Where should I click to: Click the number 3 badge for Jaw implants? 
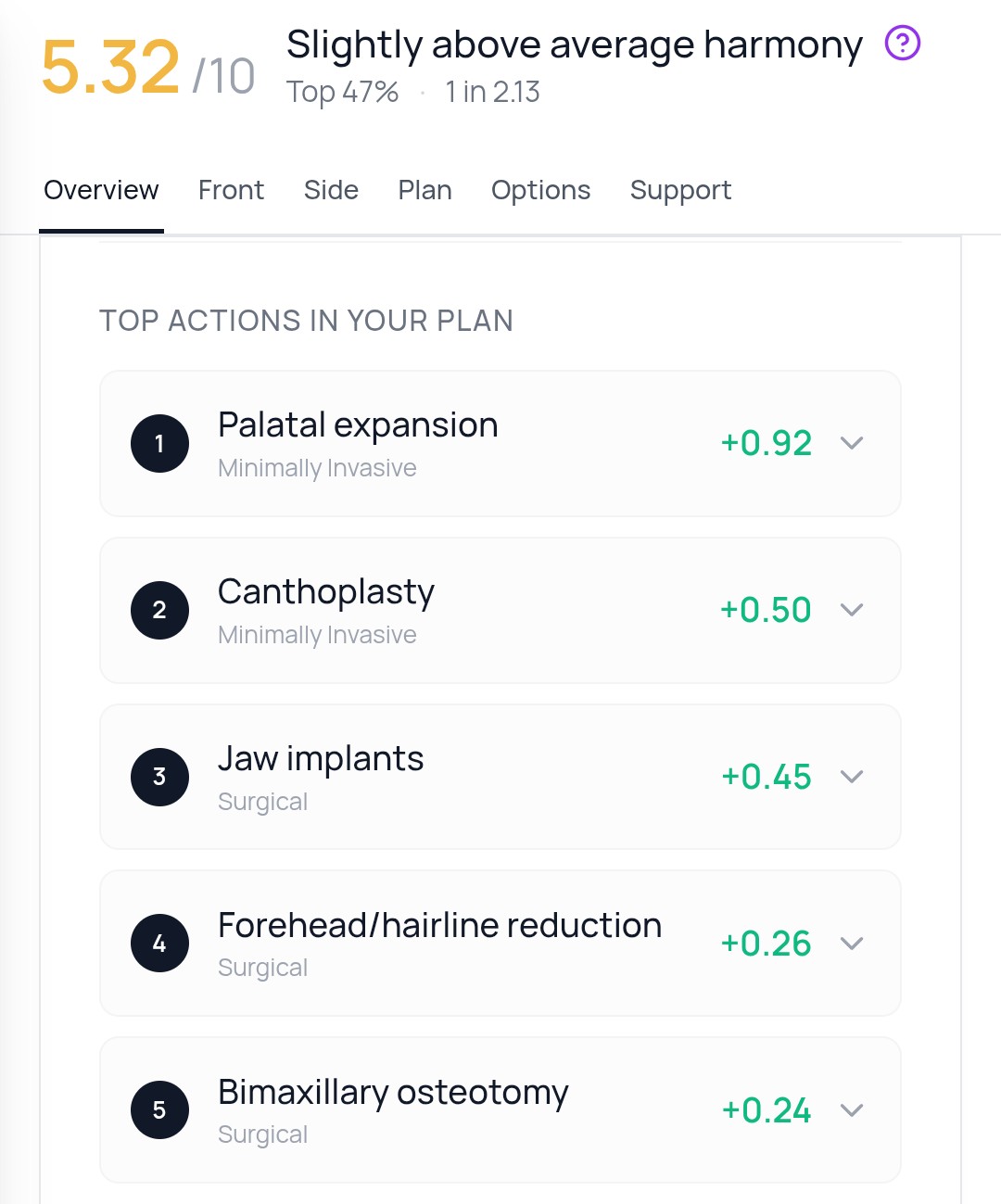(x=159, y=777)
